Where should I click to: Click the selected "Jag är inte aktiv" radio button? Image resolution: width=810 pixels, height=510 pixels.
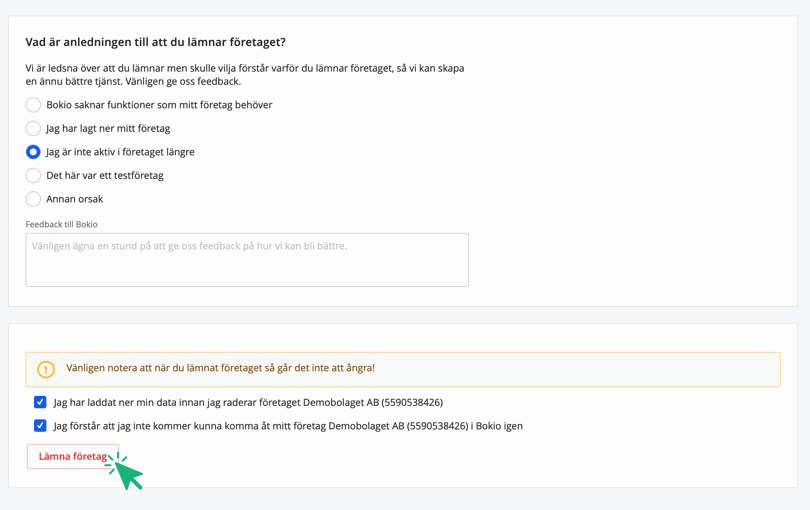click(33, 152)
